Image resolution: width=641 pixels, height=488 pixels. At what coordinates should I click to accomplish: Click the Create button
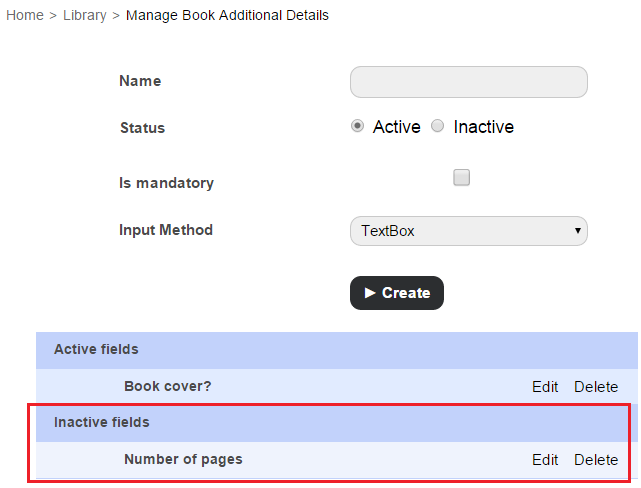[397, 293]
